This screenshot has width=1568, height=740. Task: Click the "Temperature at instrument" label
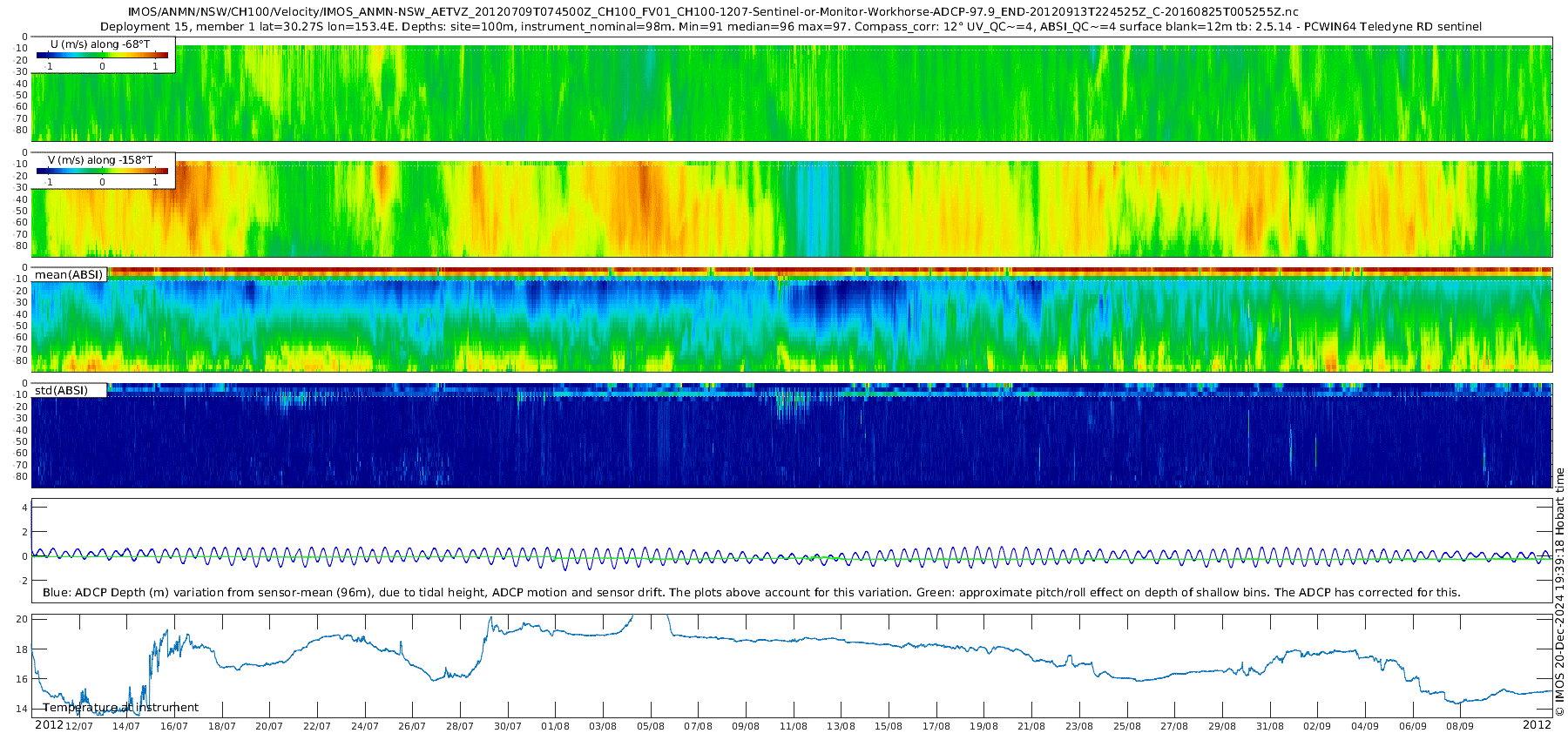(x=120, y=708)
